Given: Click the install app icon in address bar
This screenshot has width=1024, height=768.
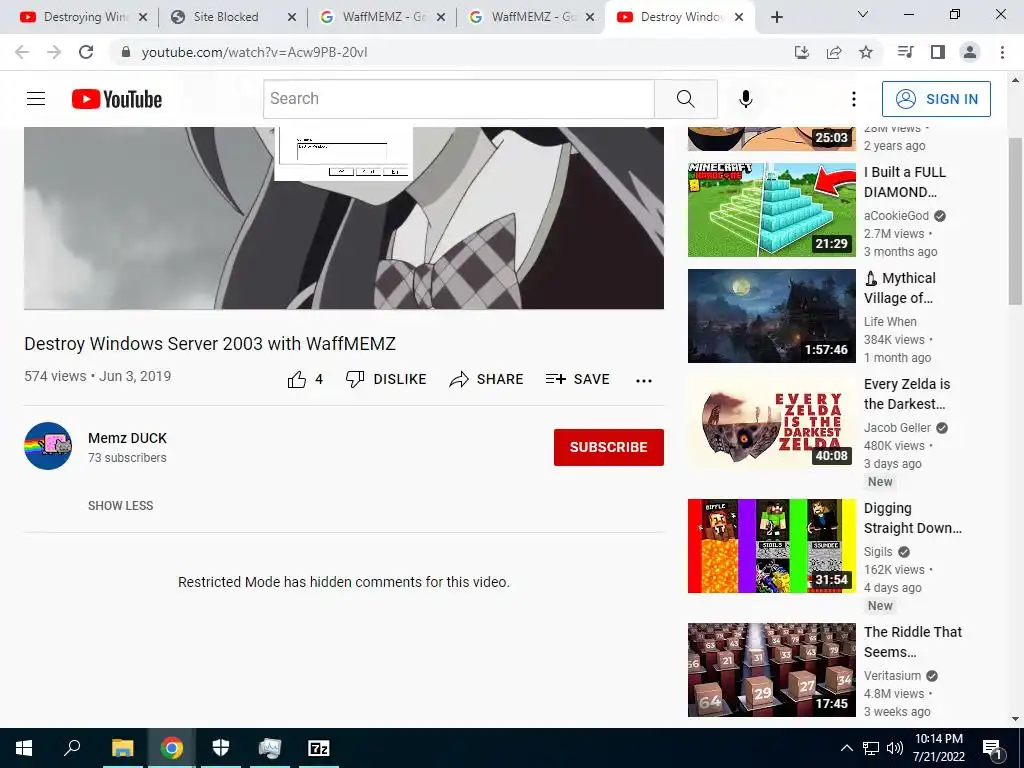Looking at the screenshot, I should [802, 52].
